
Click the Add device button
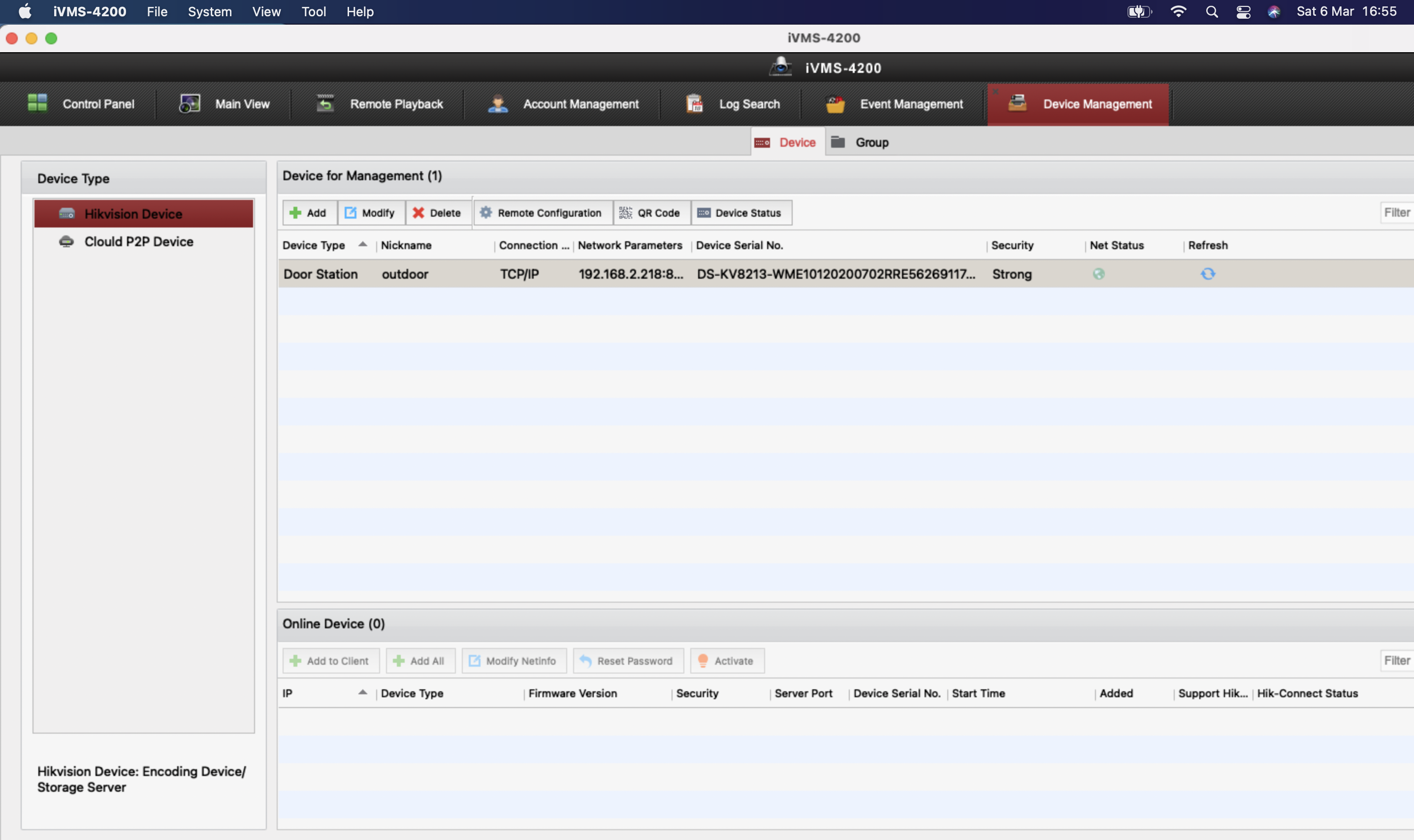[x=308, y=213]
